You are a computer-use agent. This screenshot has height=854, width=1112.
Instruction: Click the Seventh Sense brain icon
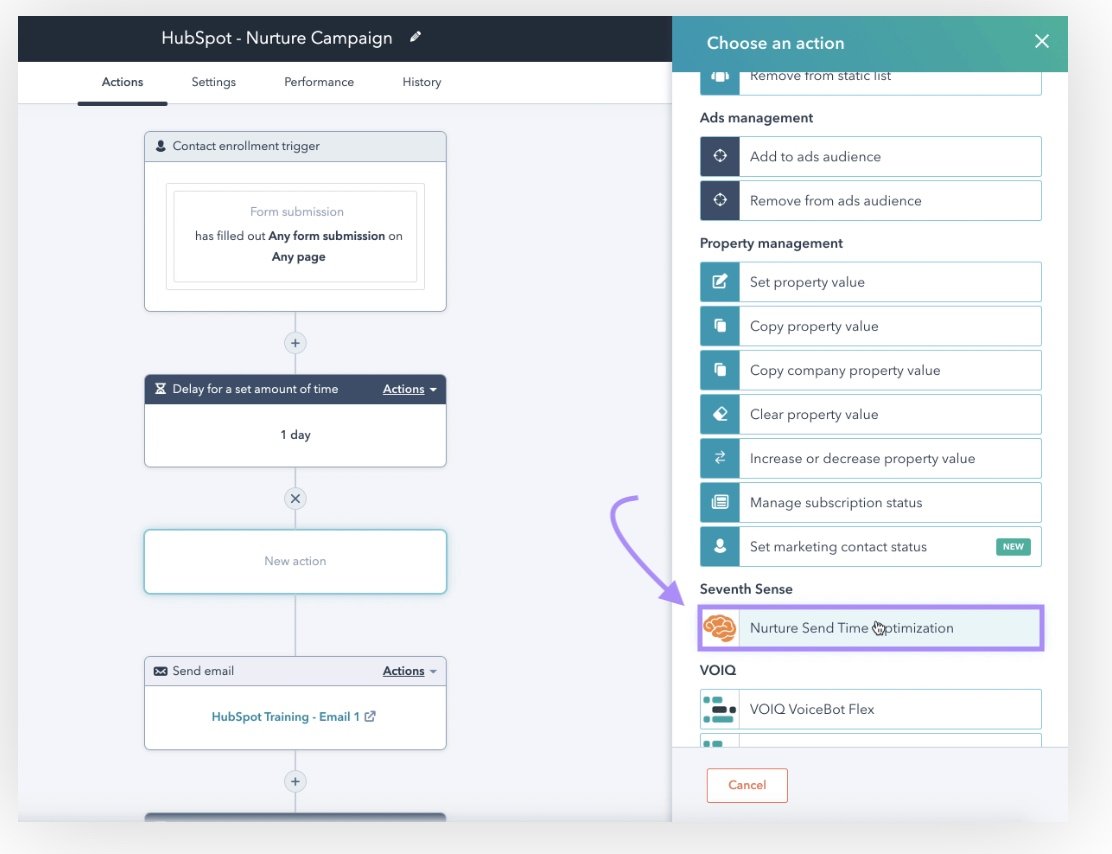click(720, 628)
